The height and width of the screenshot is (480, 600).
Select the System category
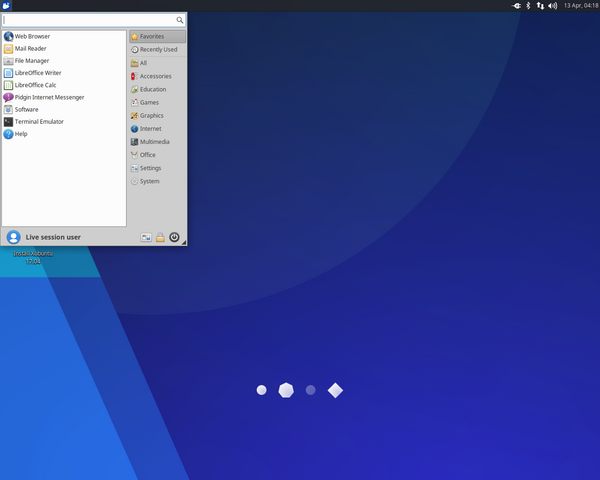149,181
